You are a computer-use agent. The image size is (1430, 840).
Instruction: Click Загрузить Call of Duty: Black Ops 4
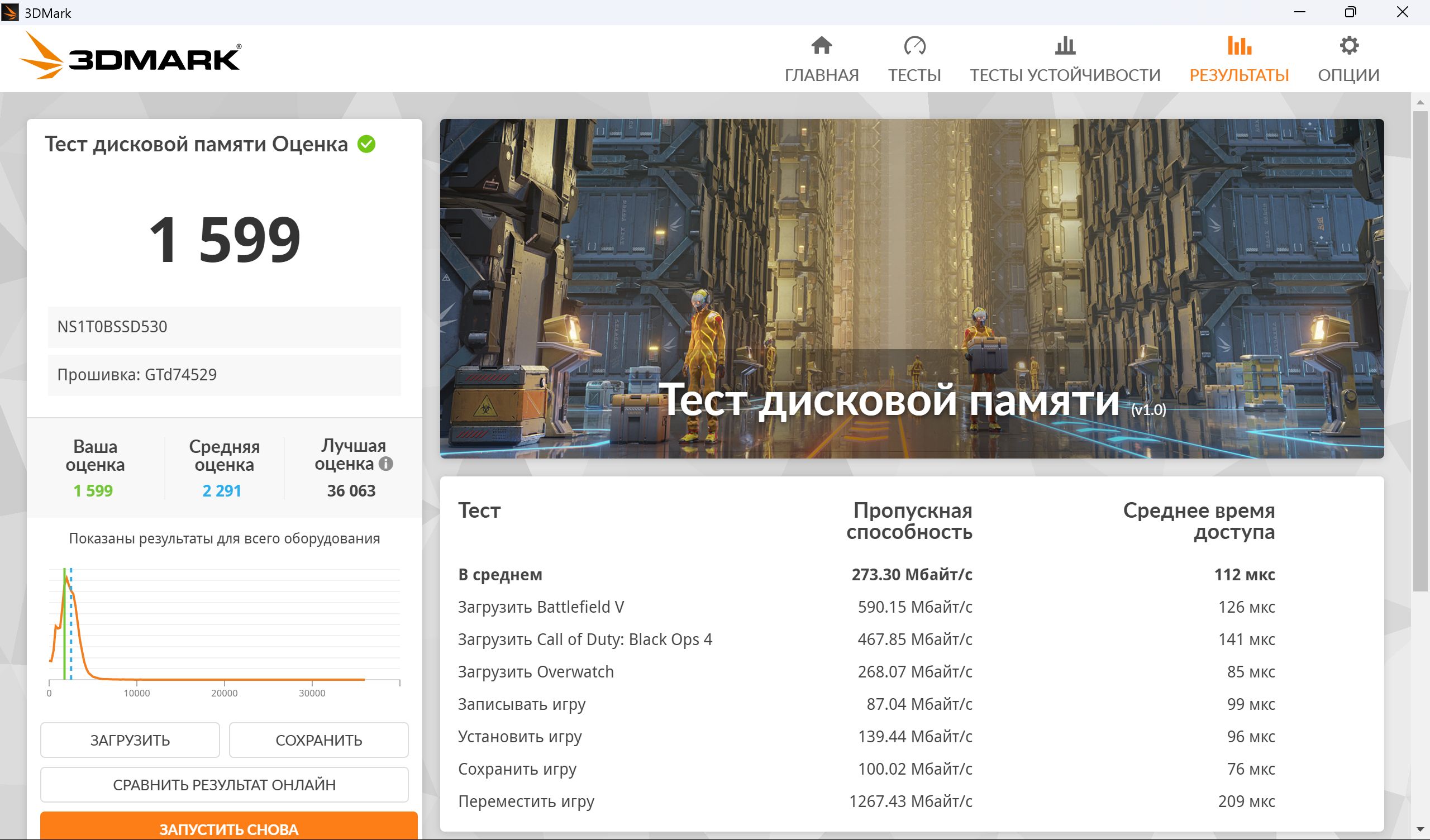585,639
